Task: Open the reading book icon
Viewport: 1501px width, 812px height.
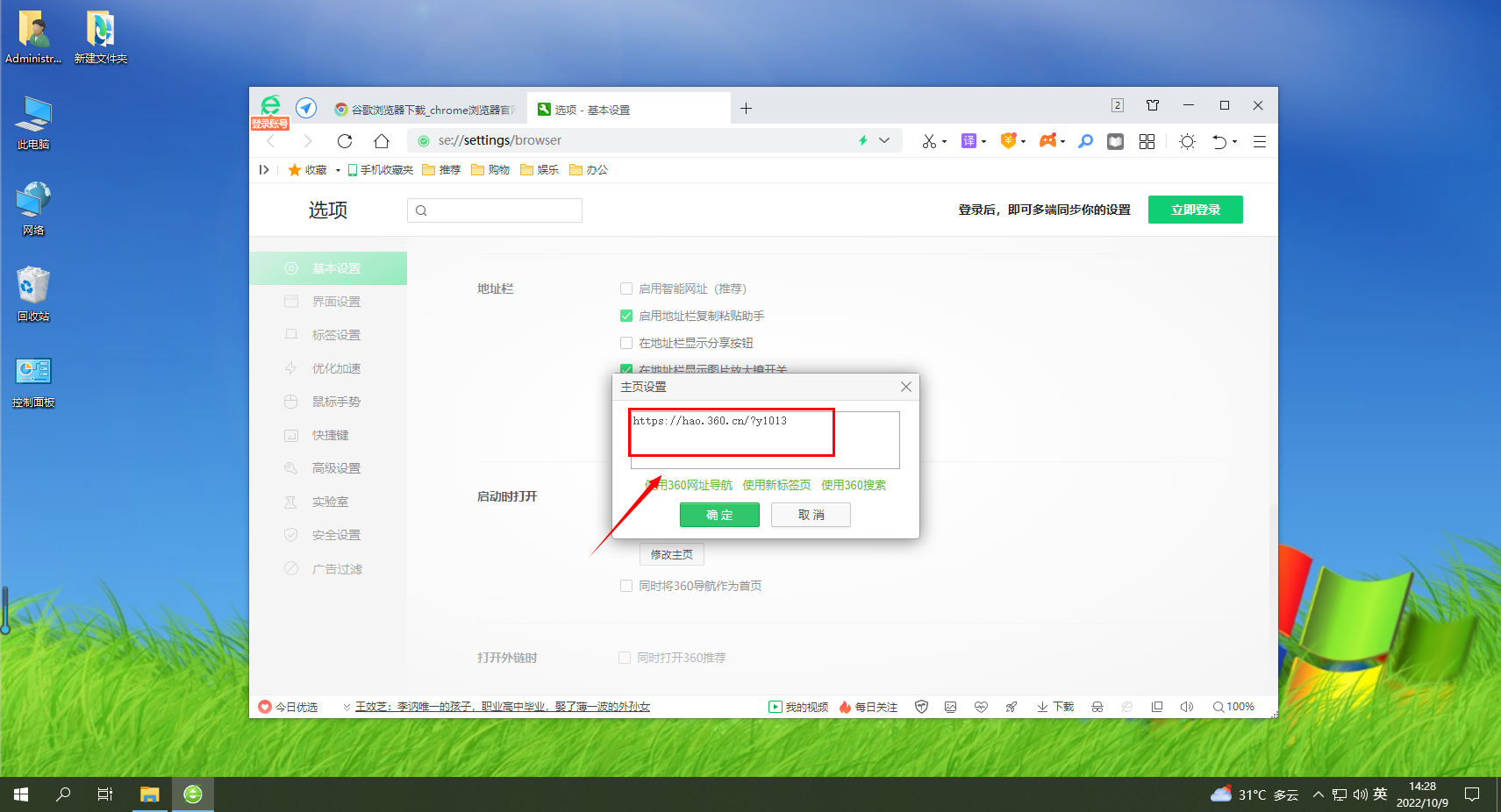Action: 1115,141
